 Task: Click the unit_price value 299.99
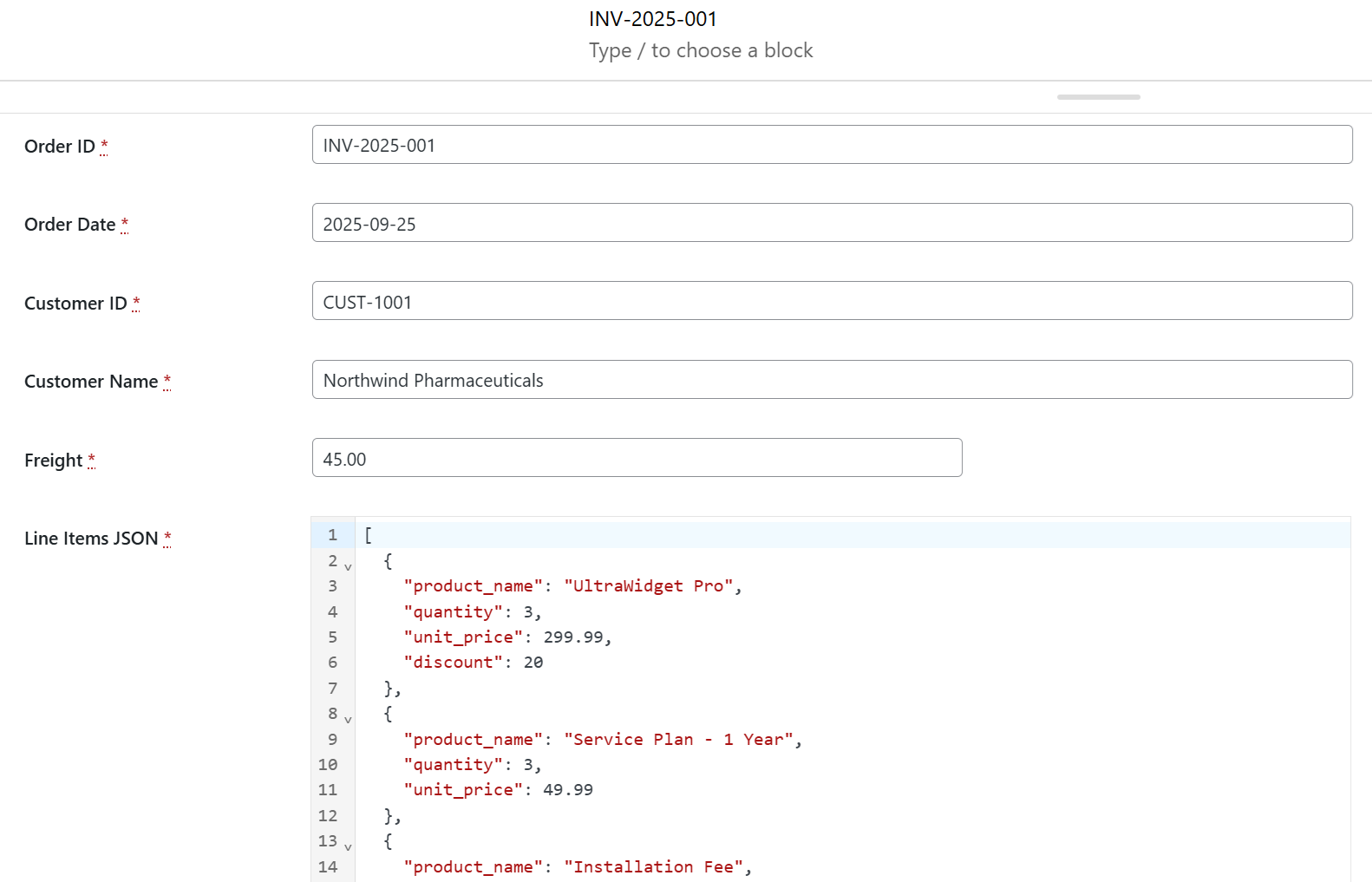[x=573, y=637]
